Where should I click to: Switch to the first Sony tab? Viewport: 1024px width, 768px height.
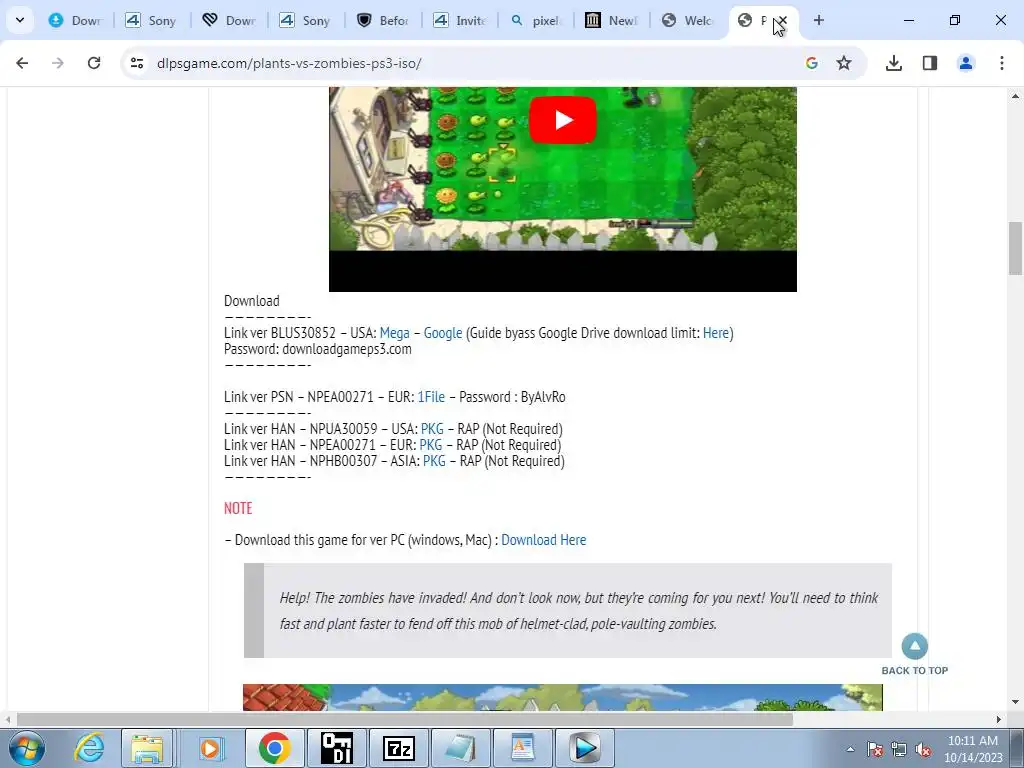[152, 20]
